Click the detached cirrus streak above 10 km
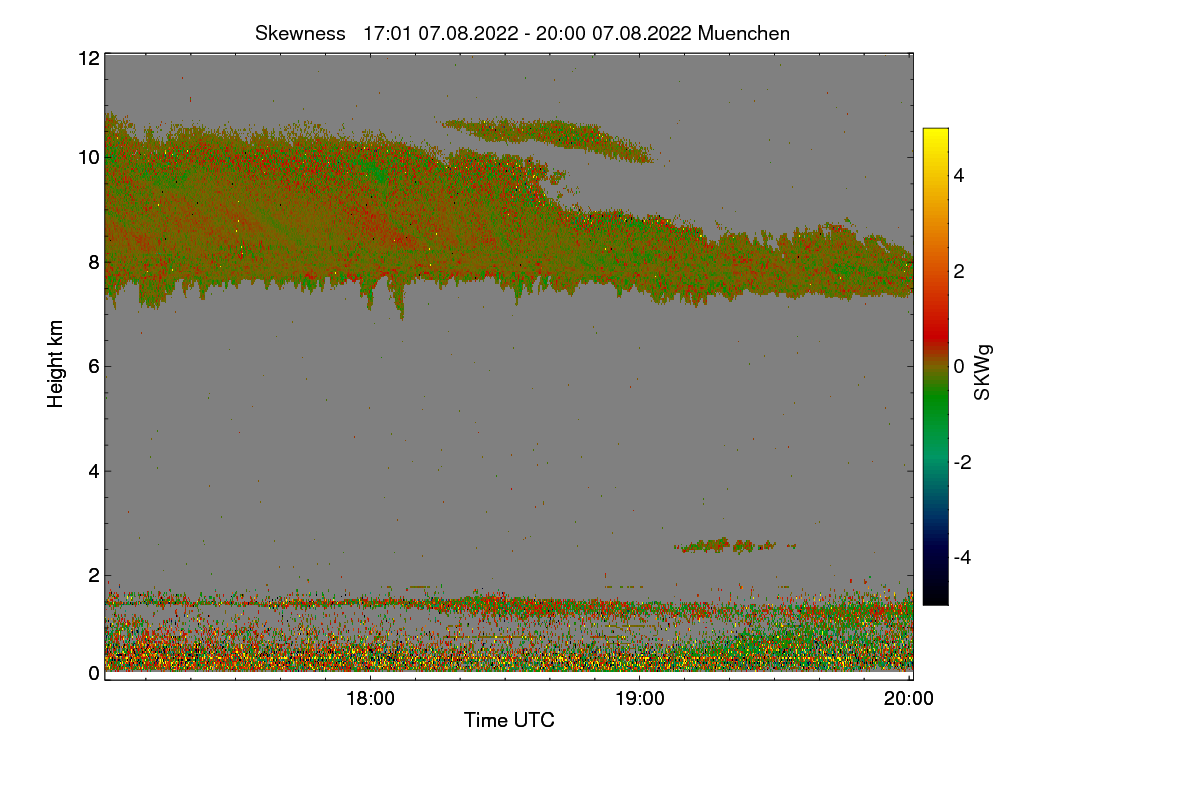 coord(548,139)
